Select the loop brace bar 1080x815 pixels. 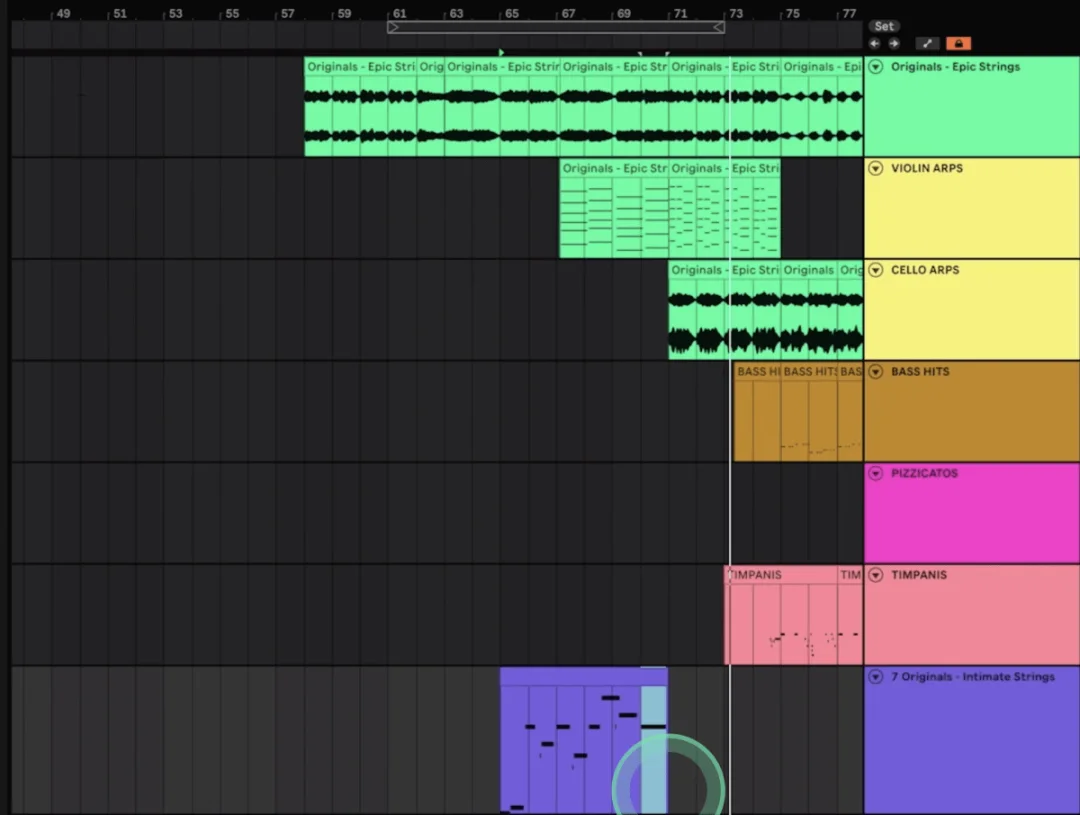click(556, 27)
